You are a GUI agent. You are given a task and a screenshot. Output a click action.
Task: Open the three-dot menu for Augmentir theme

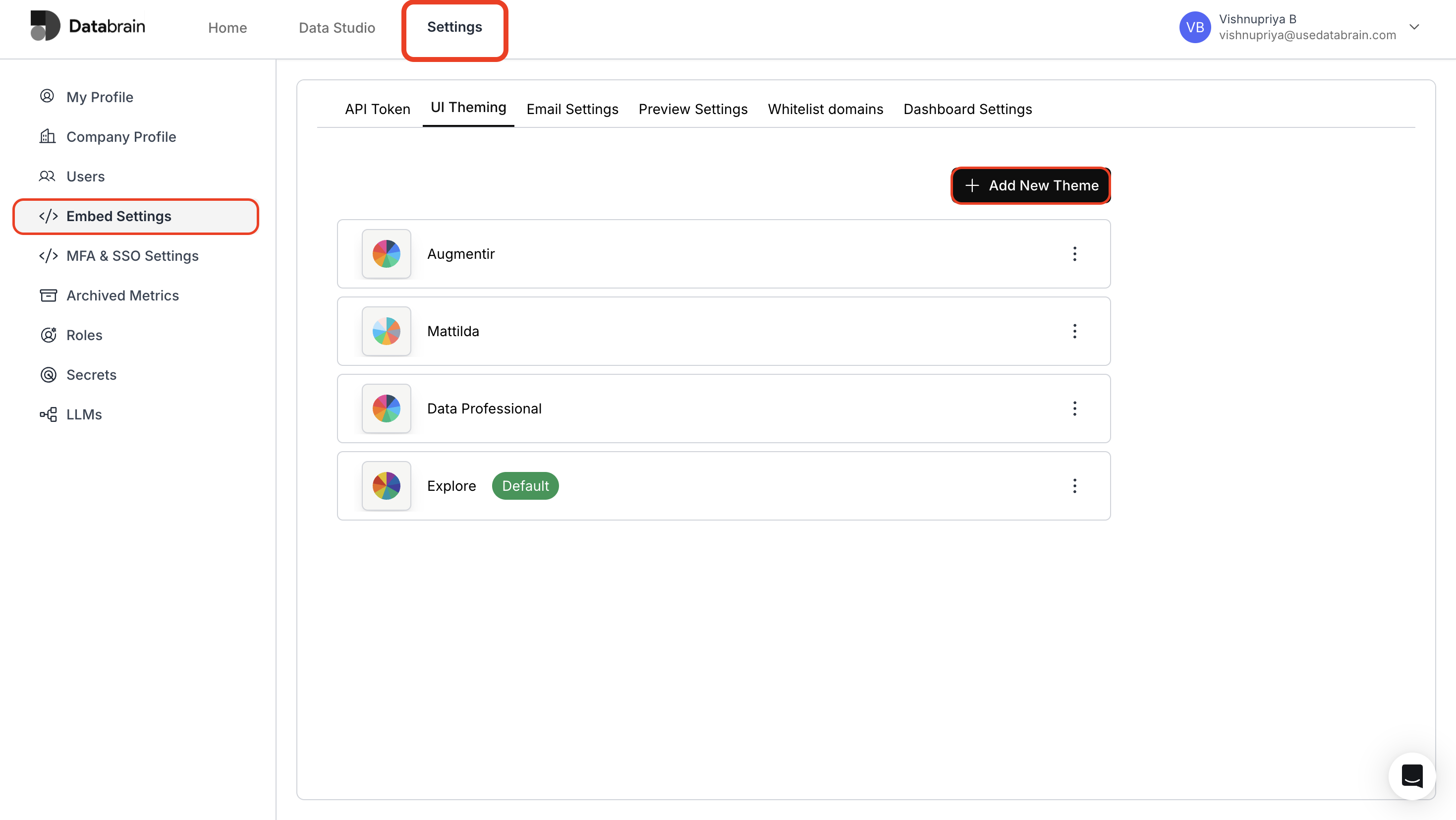tap(1074, 254)
